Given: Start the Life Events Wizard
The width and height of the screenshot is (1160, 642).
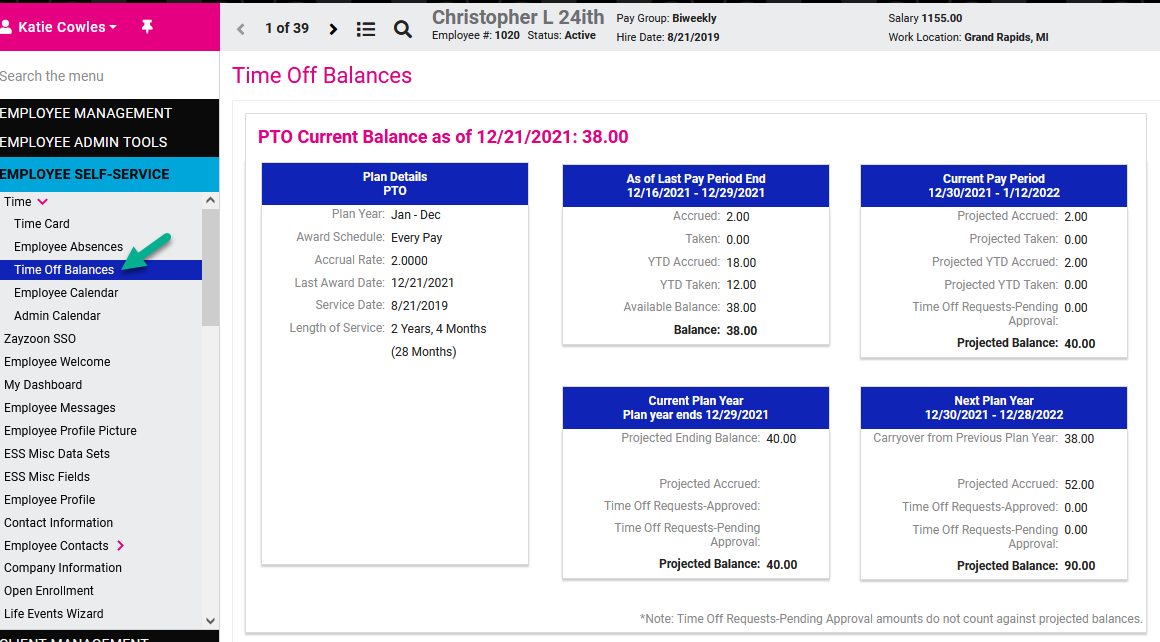Looking at the screenshot, I should tap(55, 613).
